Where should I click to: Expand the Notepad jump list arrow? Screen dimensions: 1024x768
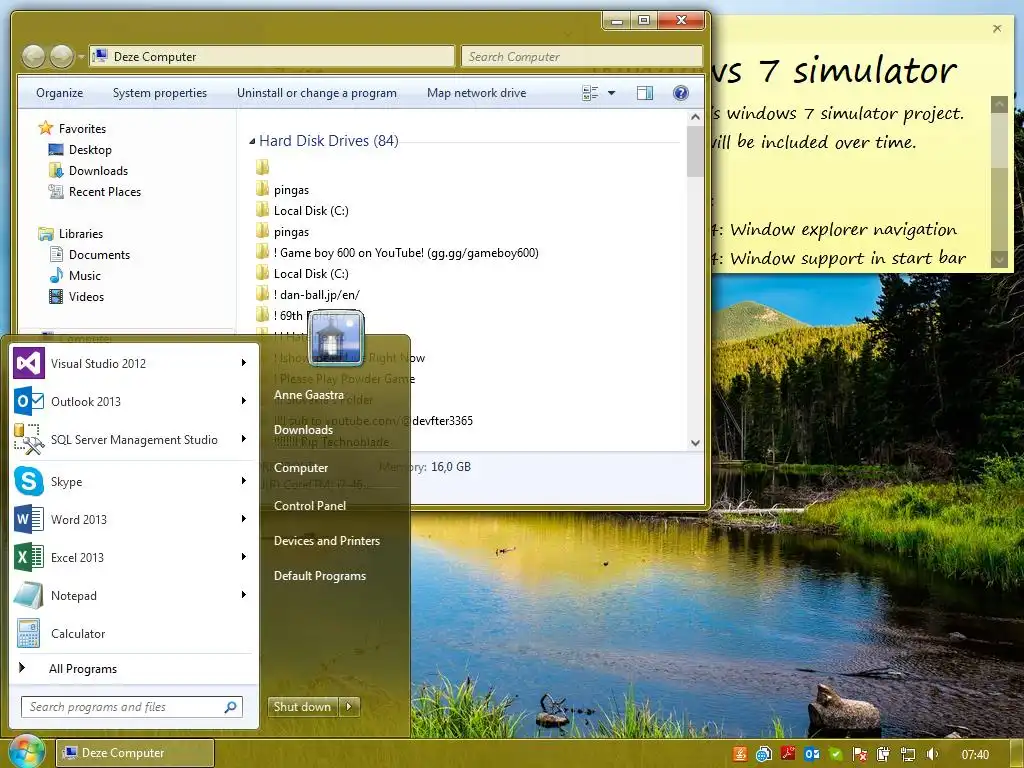pos(244,594)
